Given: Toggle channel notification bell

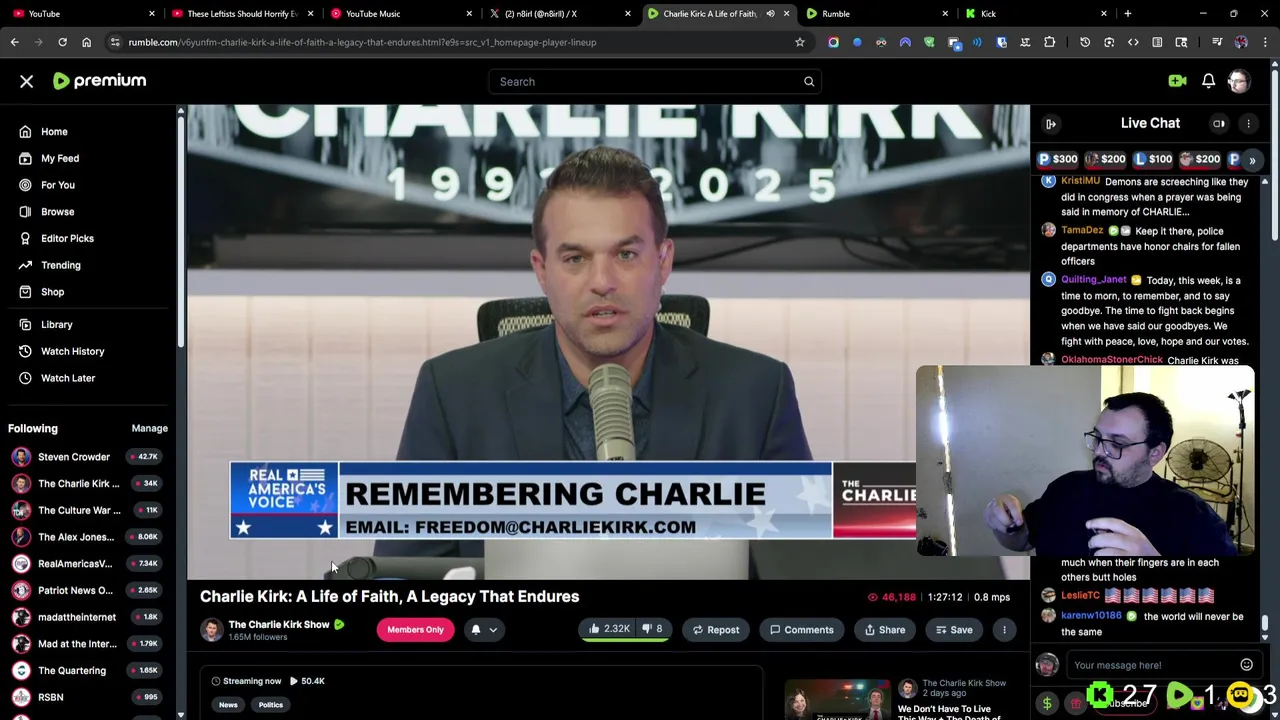Looking at the screenshot, I should click(x=476, y=630).
